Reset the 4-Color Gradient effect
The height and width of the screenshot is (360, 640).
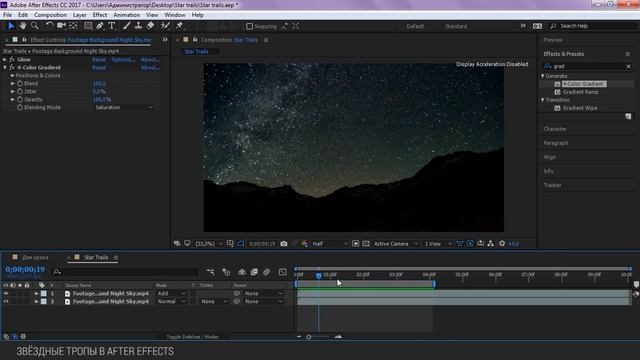point(99,67)
